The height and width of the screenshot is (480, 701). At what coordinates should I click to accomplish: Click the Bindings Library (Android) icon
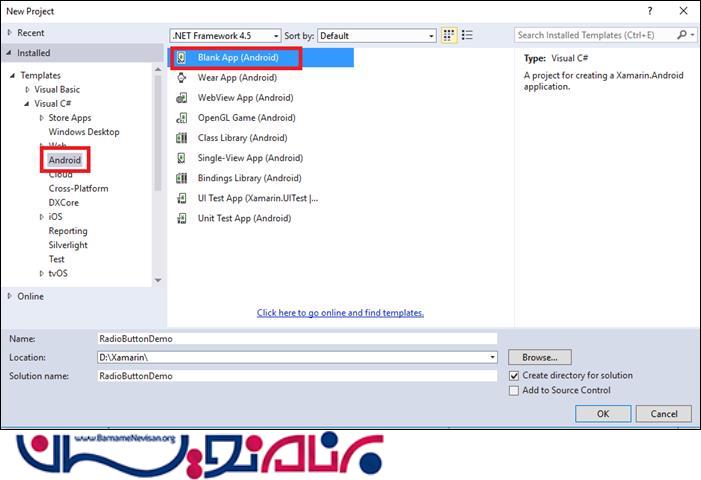coord(182,178)
